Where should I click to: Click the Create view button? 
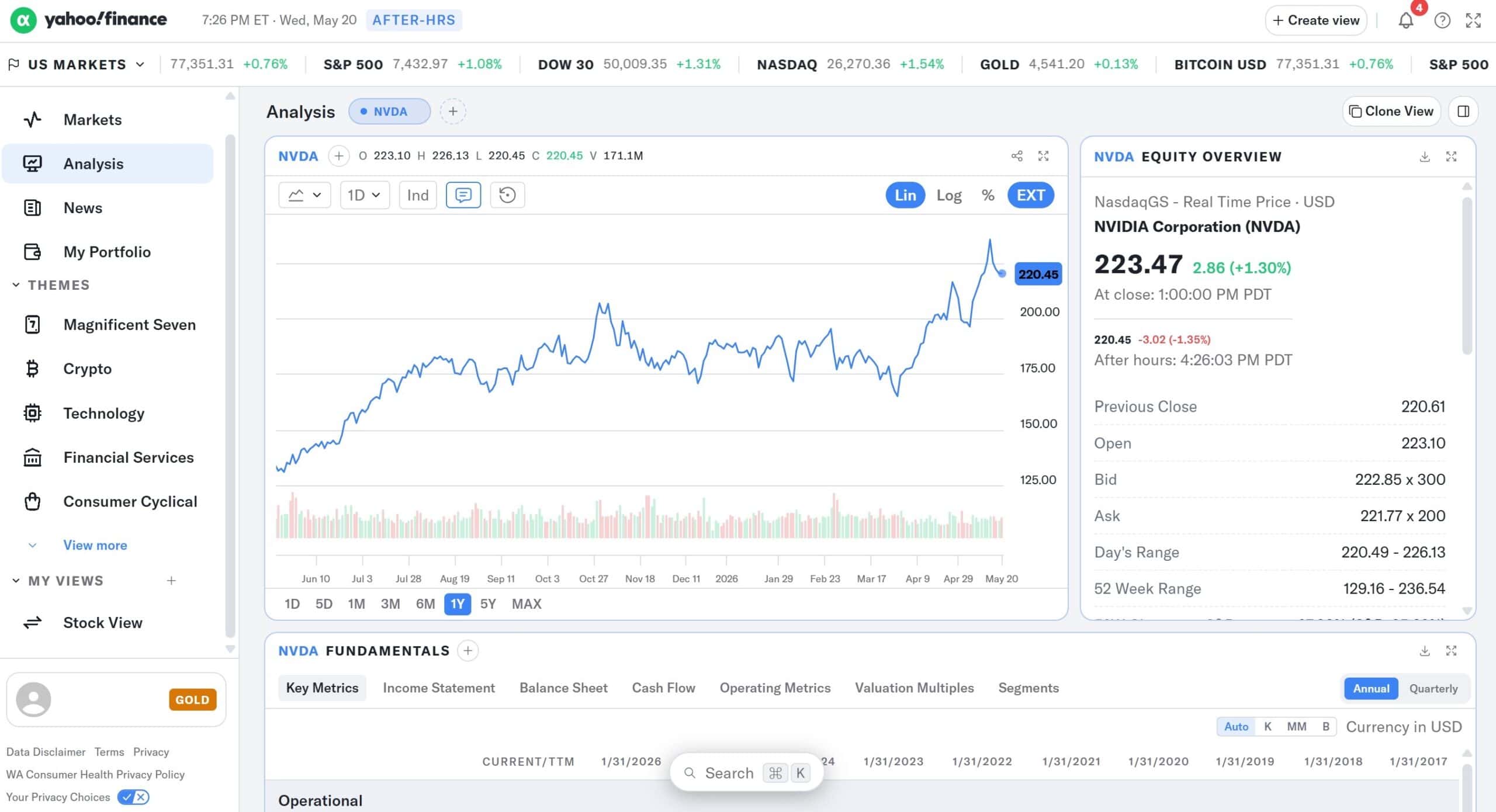click(x=1315, y=20)
